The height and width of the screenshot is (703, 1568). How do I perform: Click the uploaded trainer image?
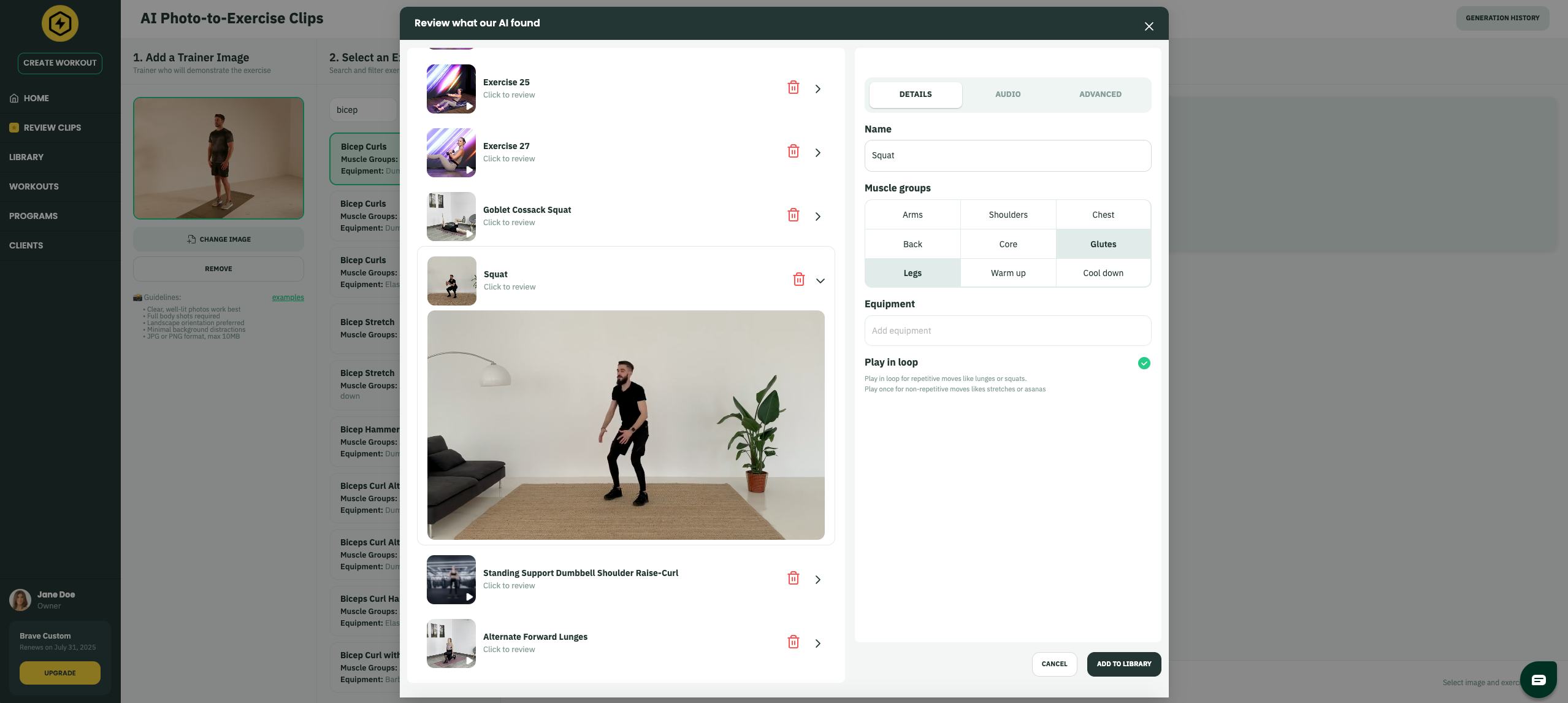218,158
